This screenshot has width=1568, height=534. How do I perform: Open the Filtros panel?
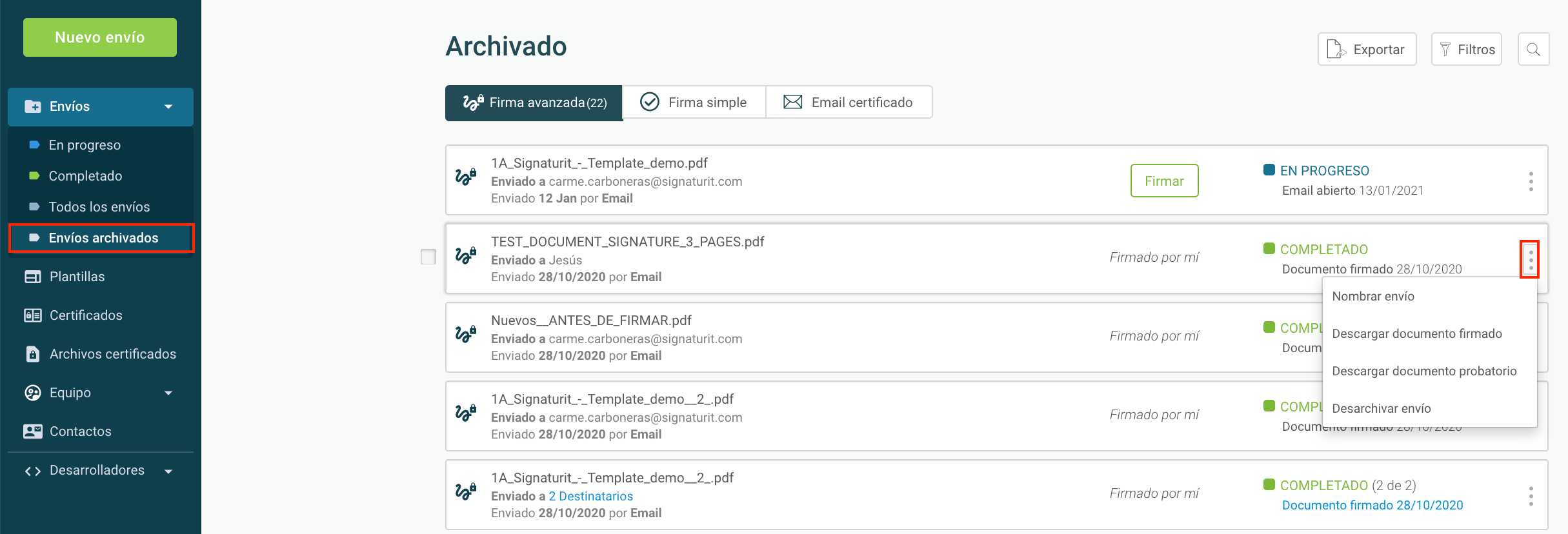point(1466,49)
